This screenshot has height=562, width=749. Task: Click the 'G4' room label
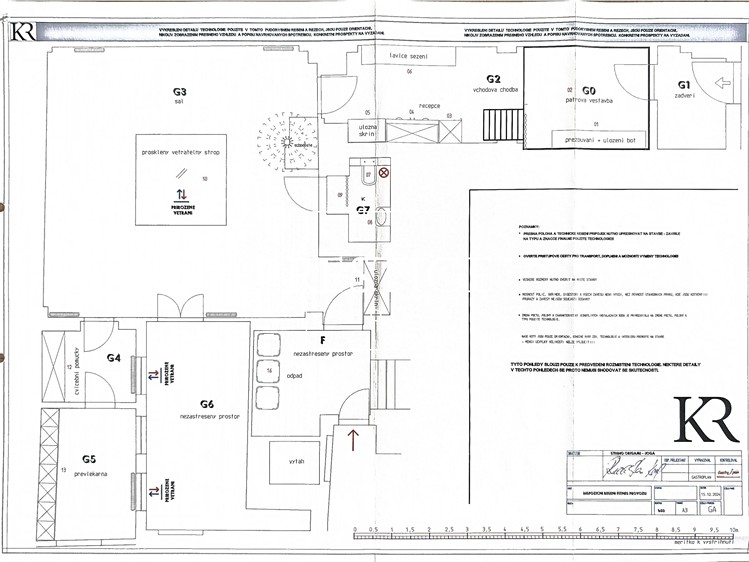(114, 358)
